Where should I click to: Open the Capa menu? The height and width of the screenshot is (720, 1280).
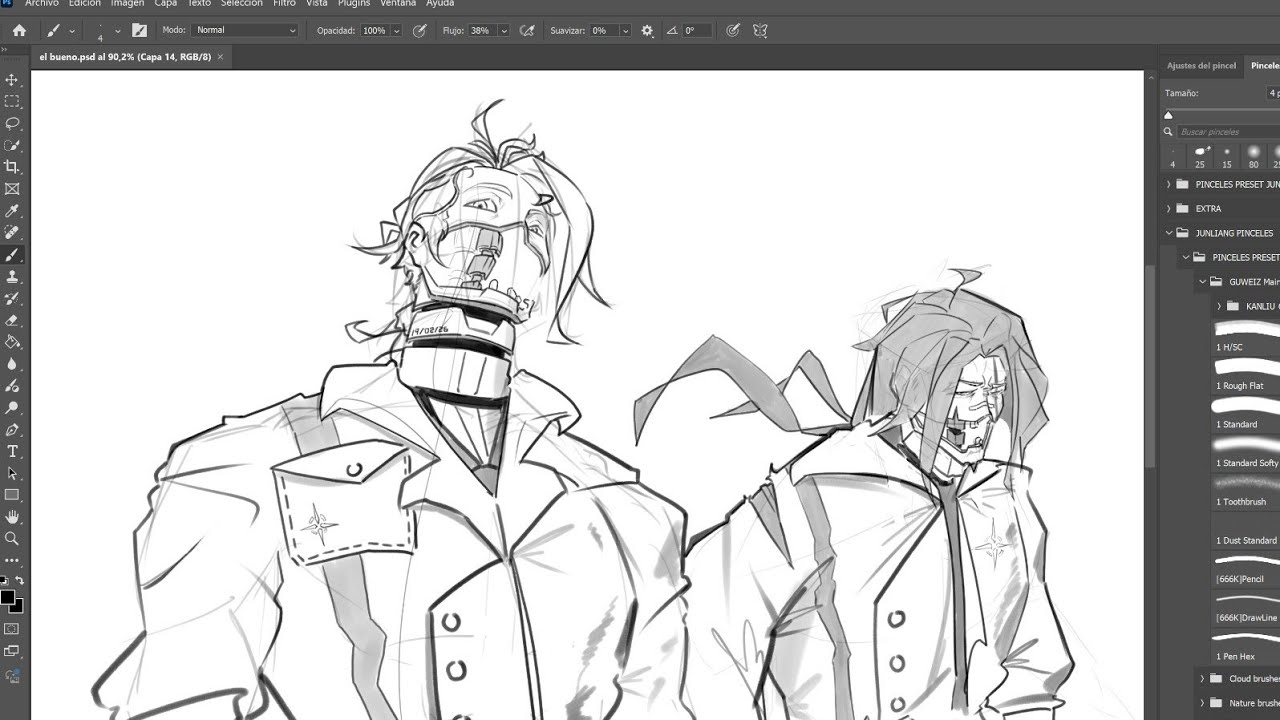[166, 4]
